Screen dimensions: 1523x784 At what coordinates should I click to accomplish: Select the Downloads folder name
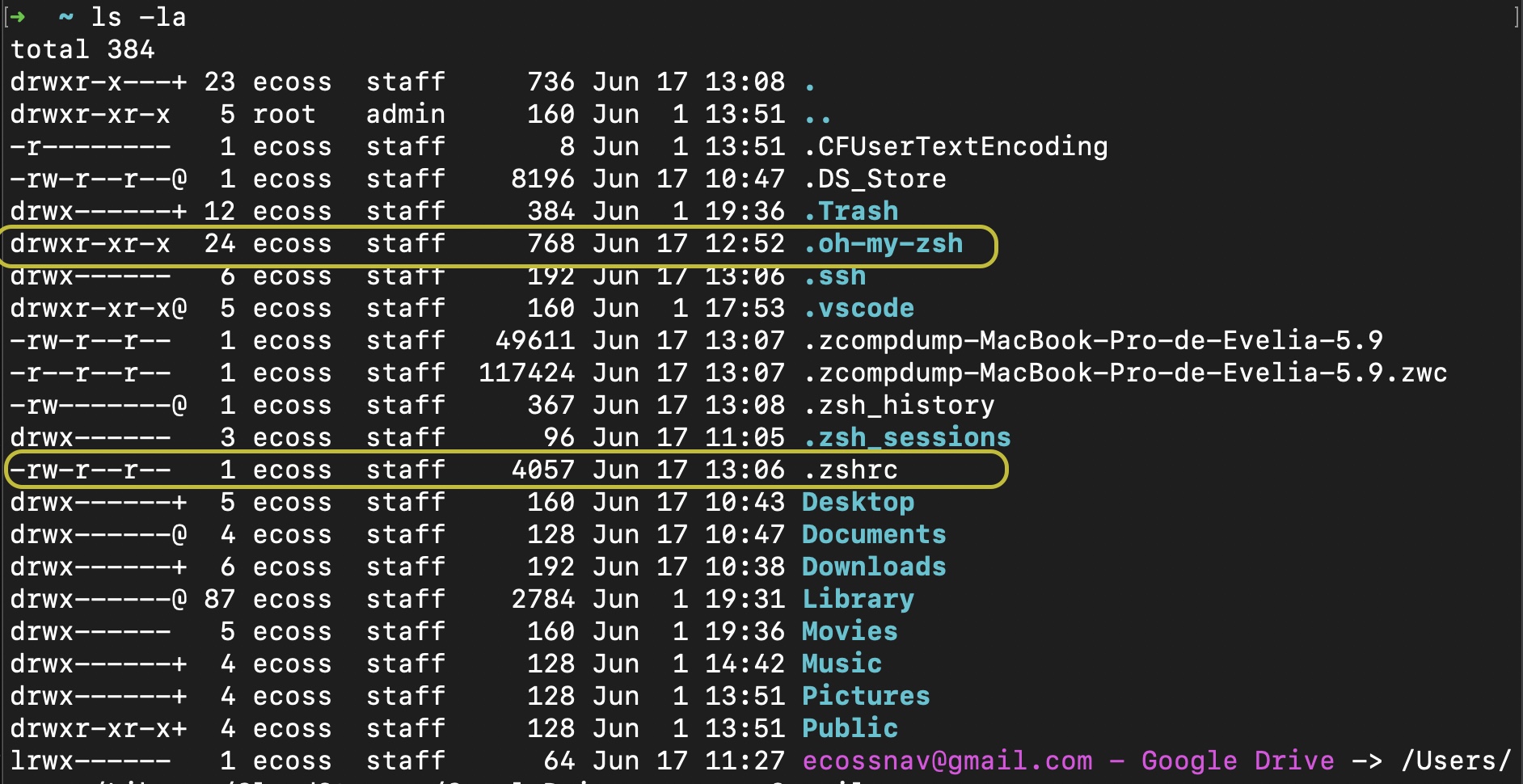pyautogui.click(x=874, y=567)
